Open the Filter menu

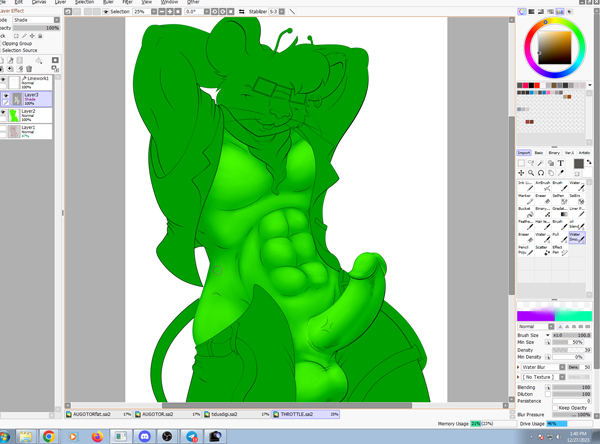point(127,3)
